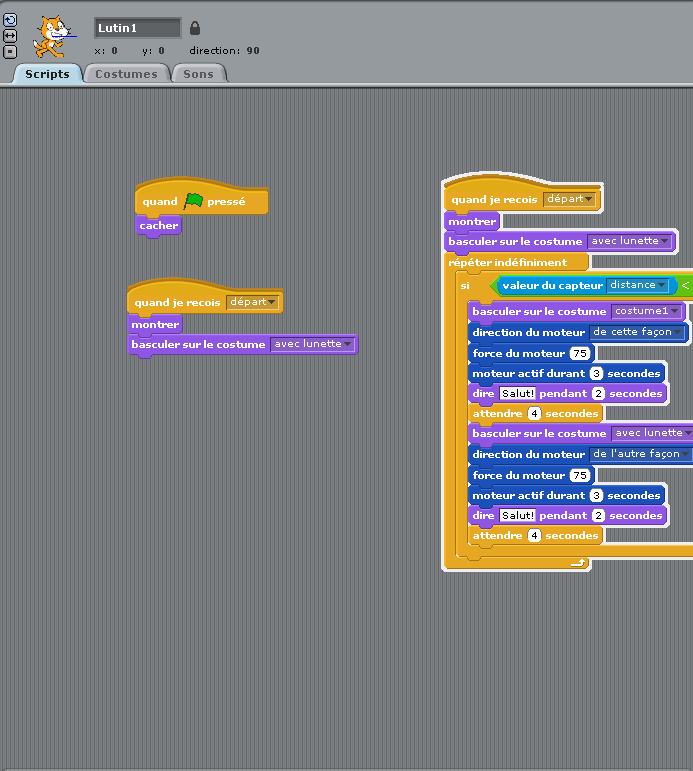This screenshot has height=771, width=693.
Task: Open the Sons tab
Action: [198, 74]
